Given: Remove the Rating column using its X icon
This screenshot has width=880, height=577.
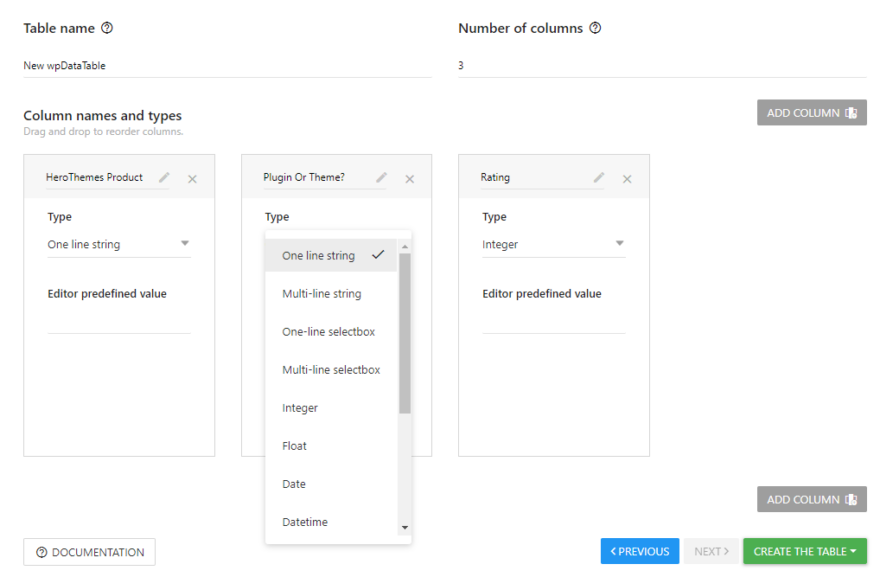Looking at the screenshot, I should tap(627, 179).
